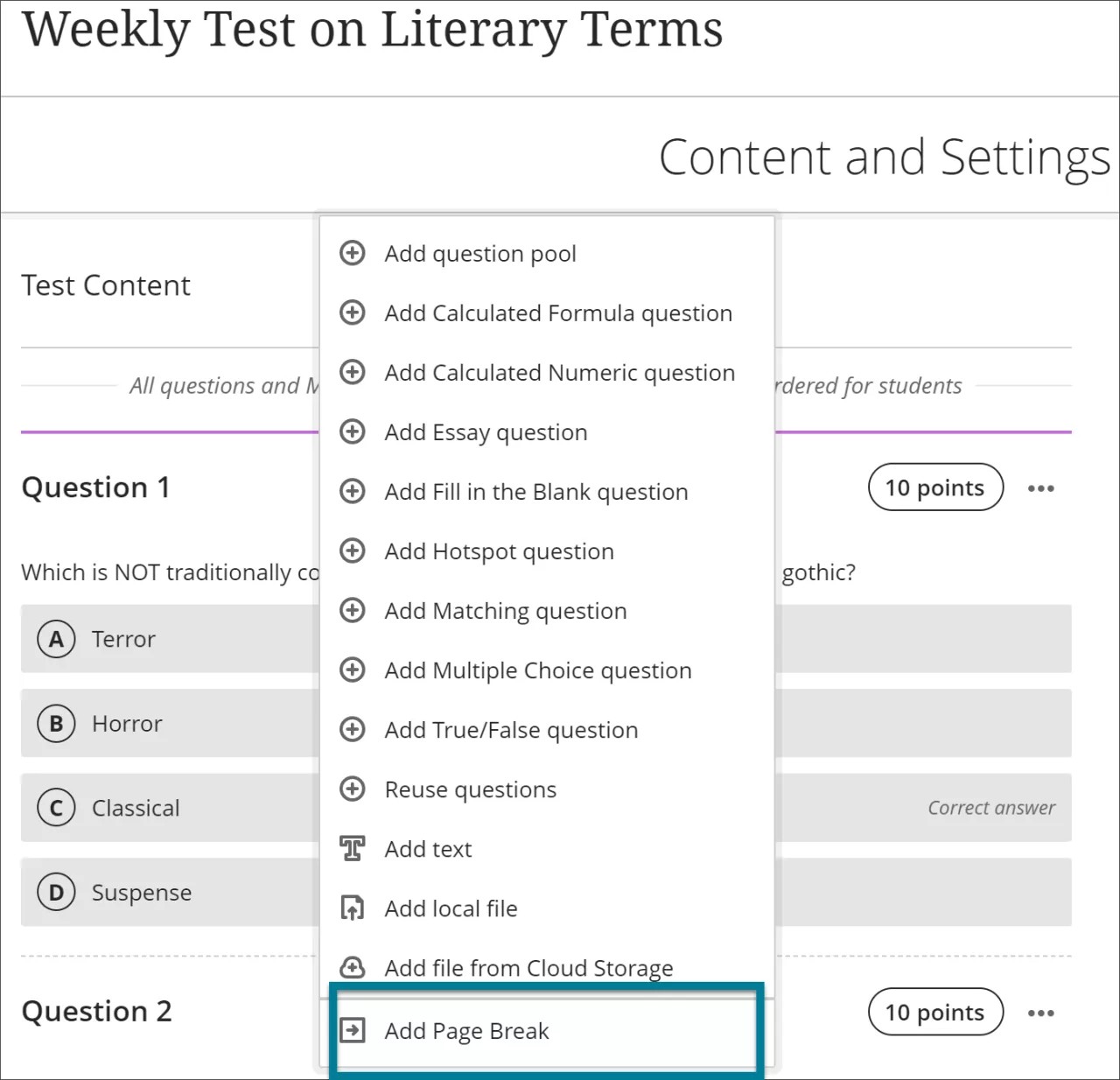This screenshot has height=1080, width=1120.
Task: Open more options for Question 1
Action: [1041, 487]
